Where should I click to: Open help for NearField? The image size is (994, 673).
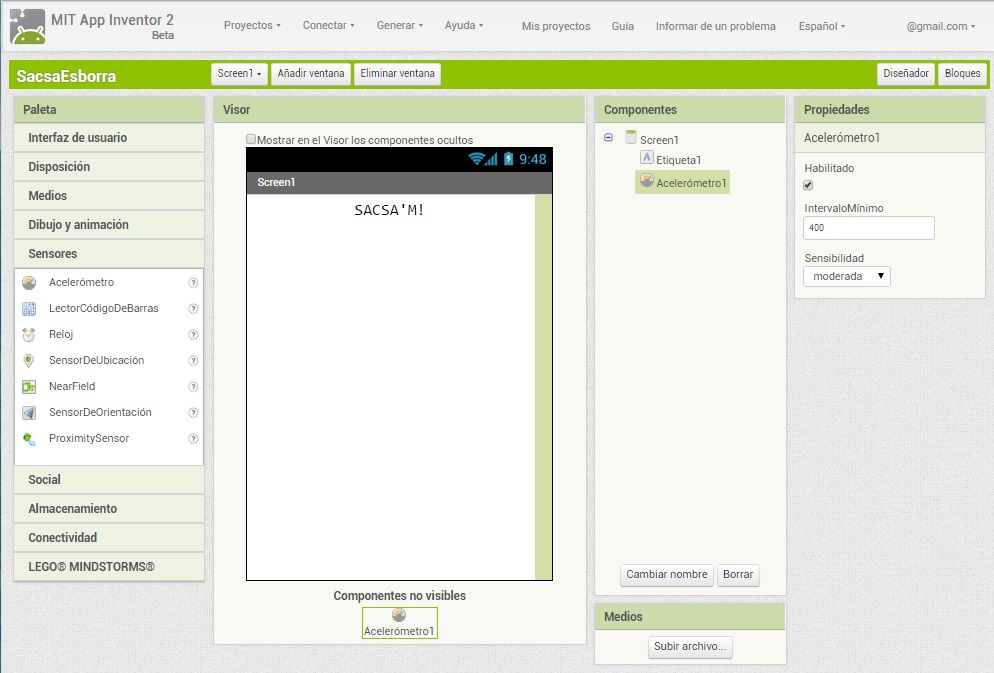click(193, 387)
